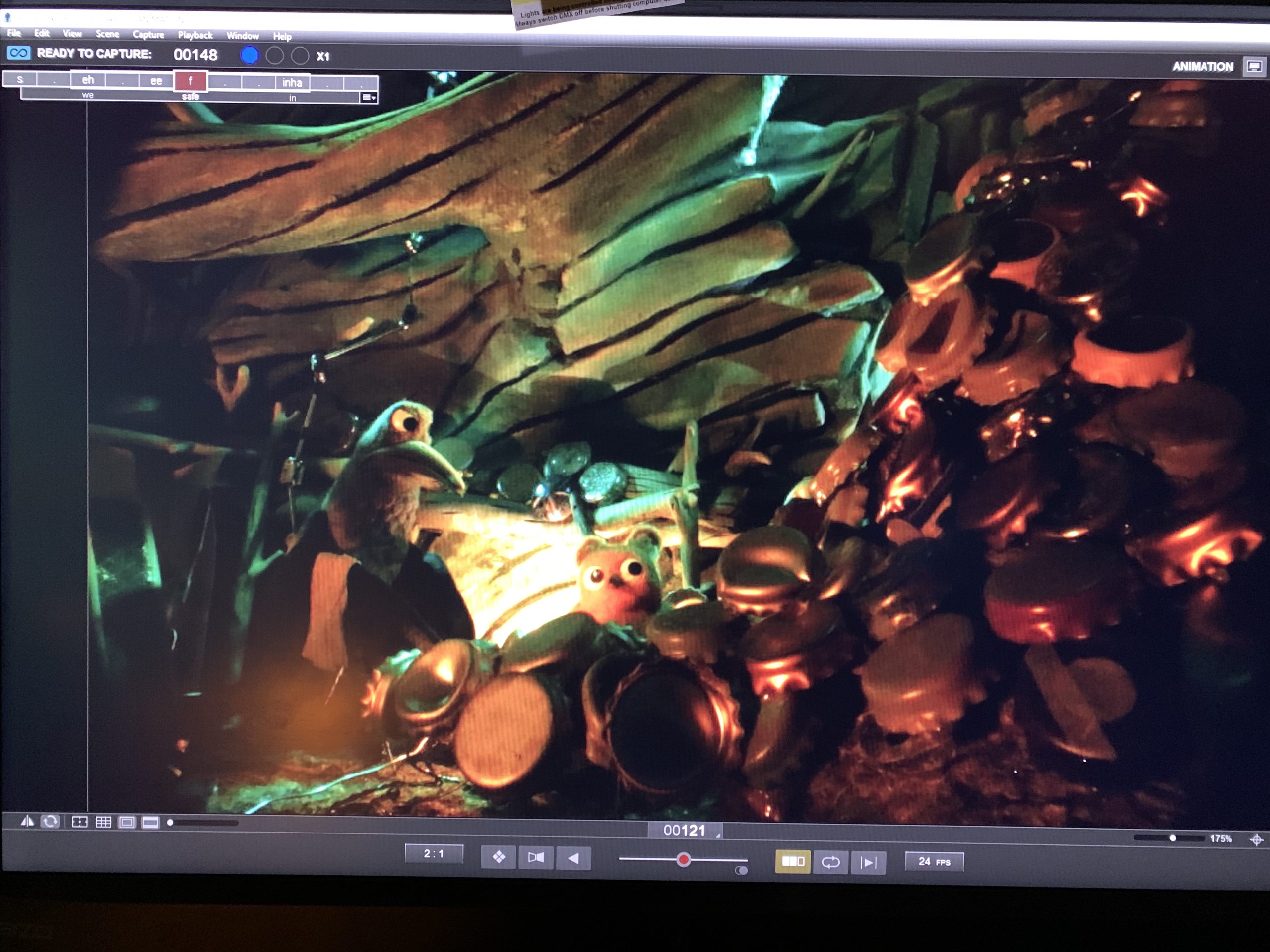1270x952 pixels.
Task: Click the blue infinity live-view icon
Action: coord(18,53)
